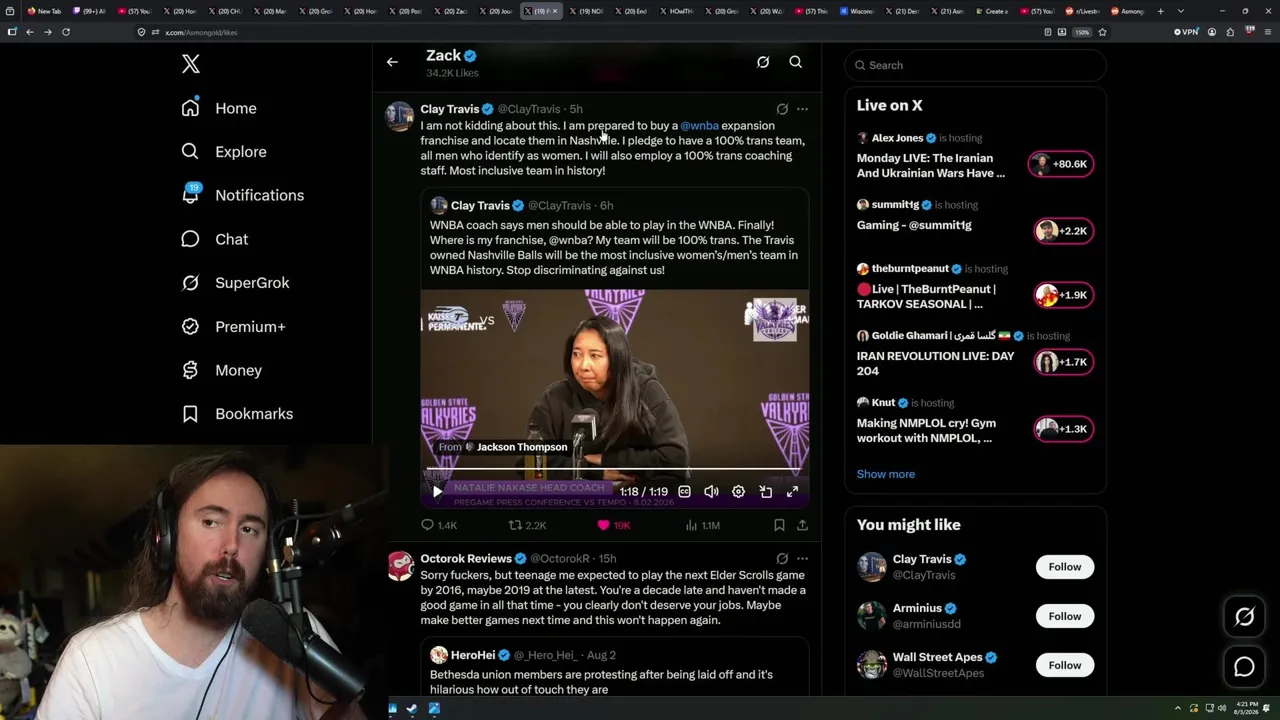View analytics for the 1.1M views post

pyautogui.click(x=702, y=525)
